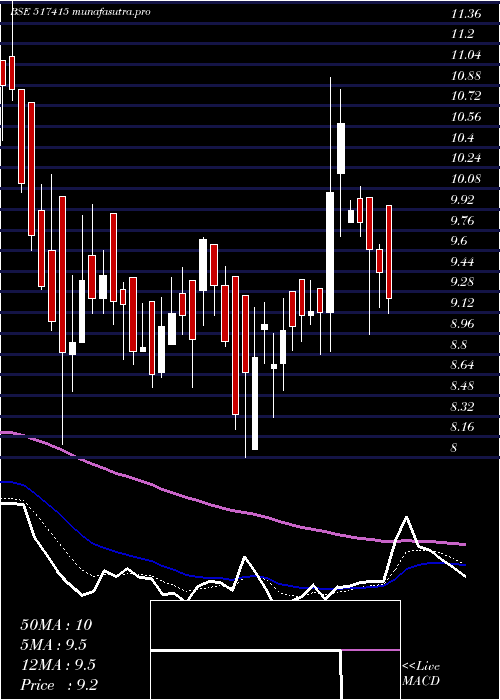
Task: Click the 50MA : 10 legend text
Action: pyautogui.click(x=56, y=625)
